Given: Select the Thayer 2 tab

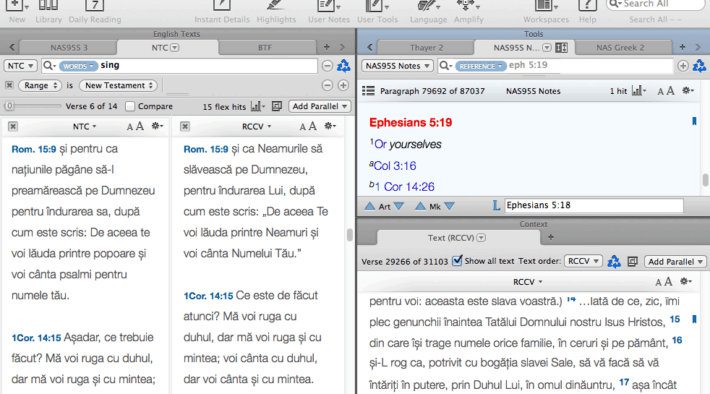Looking at the screenshot, I should pyautogui.click(x=427, y=48).
